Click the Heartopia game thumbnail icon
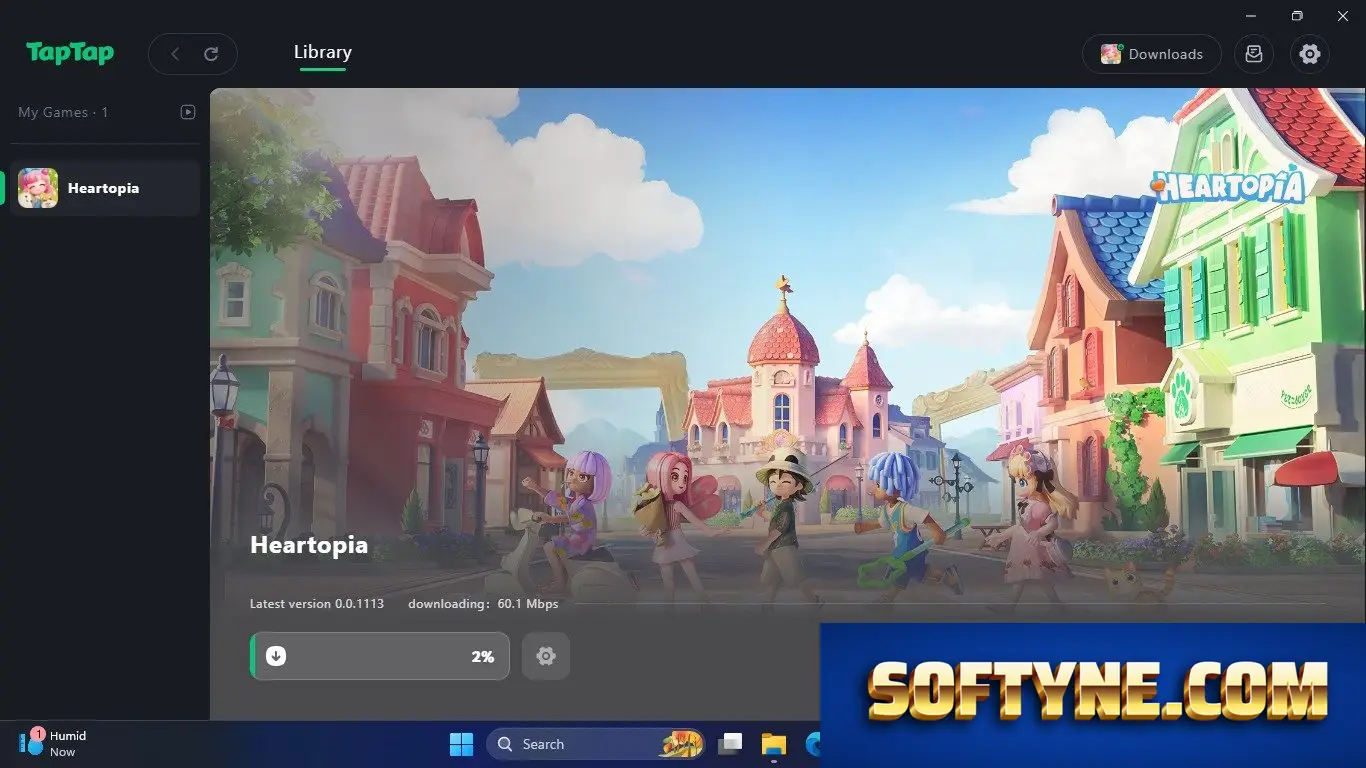This screenshot has height=768, width=1366. pyautogui.click(x=38, y=188)
